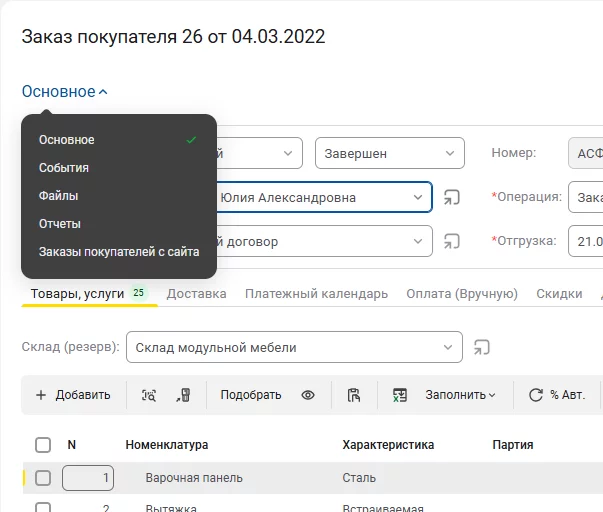Open the Заполнить dropdown menu
Screen dimensions: 603x512
pos(460,395)
